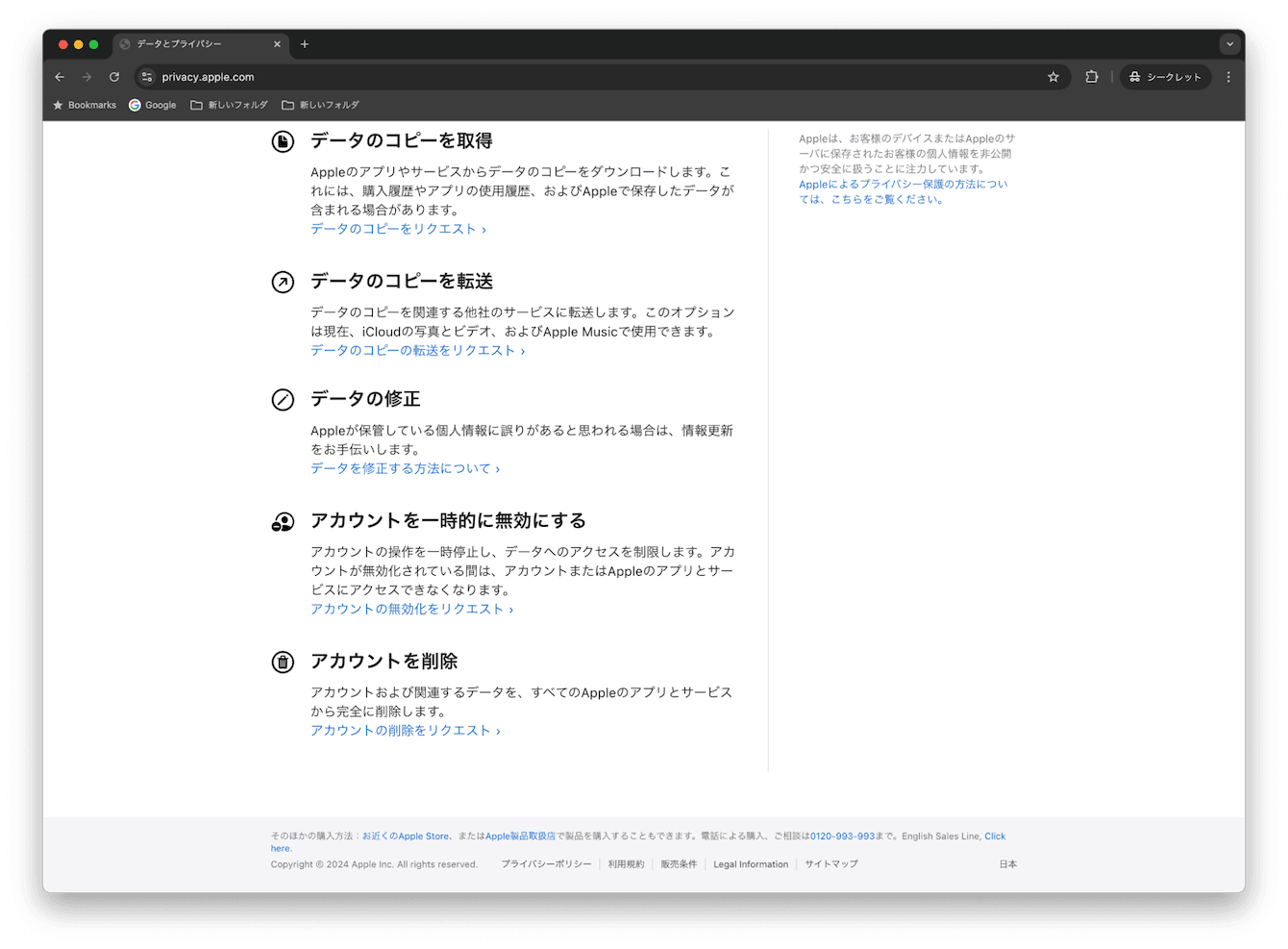Click the copyright 2024 Apple Inc. text

pyautogui.click(x=374, y=864)
